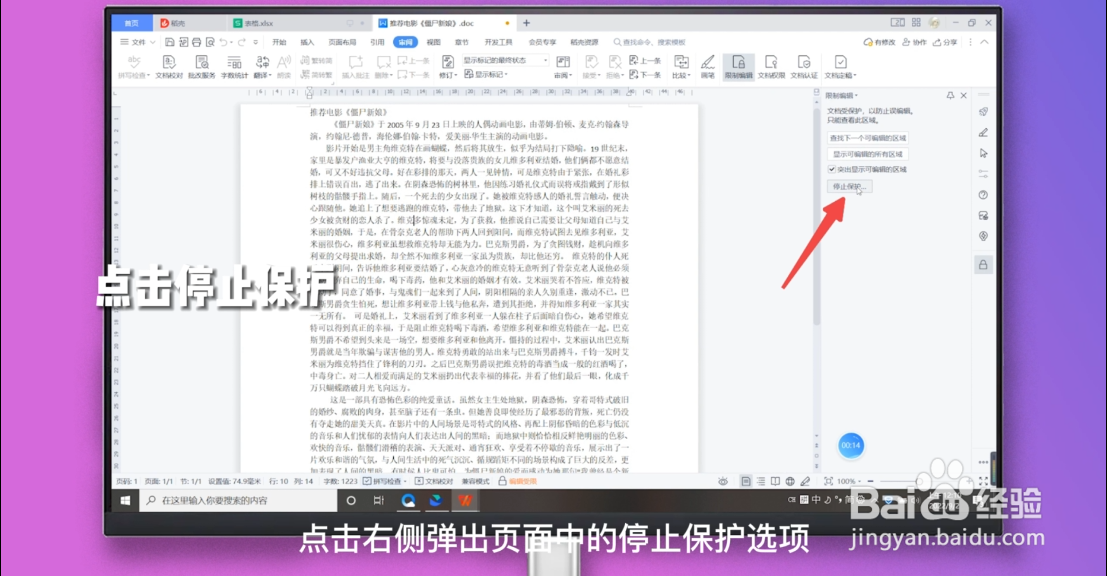The height and width of the screenshot is (576, 1107).
Task: Click the 分享 share button
Action: [x=945, y=42]
